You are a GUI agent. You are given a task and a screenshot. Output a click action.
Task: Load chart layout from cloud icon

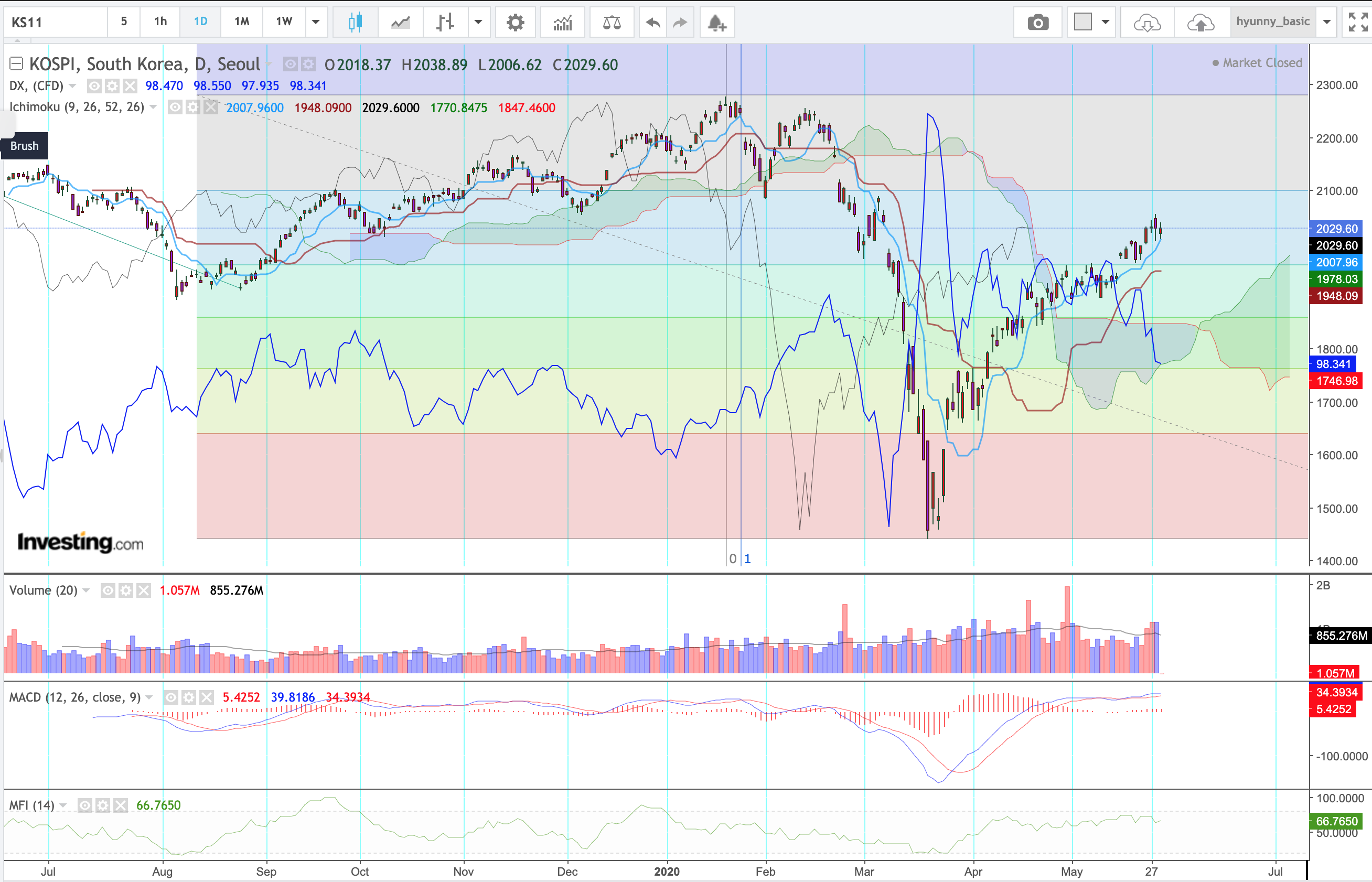pyautogui.click(x=1147, y=23)
